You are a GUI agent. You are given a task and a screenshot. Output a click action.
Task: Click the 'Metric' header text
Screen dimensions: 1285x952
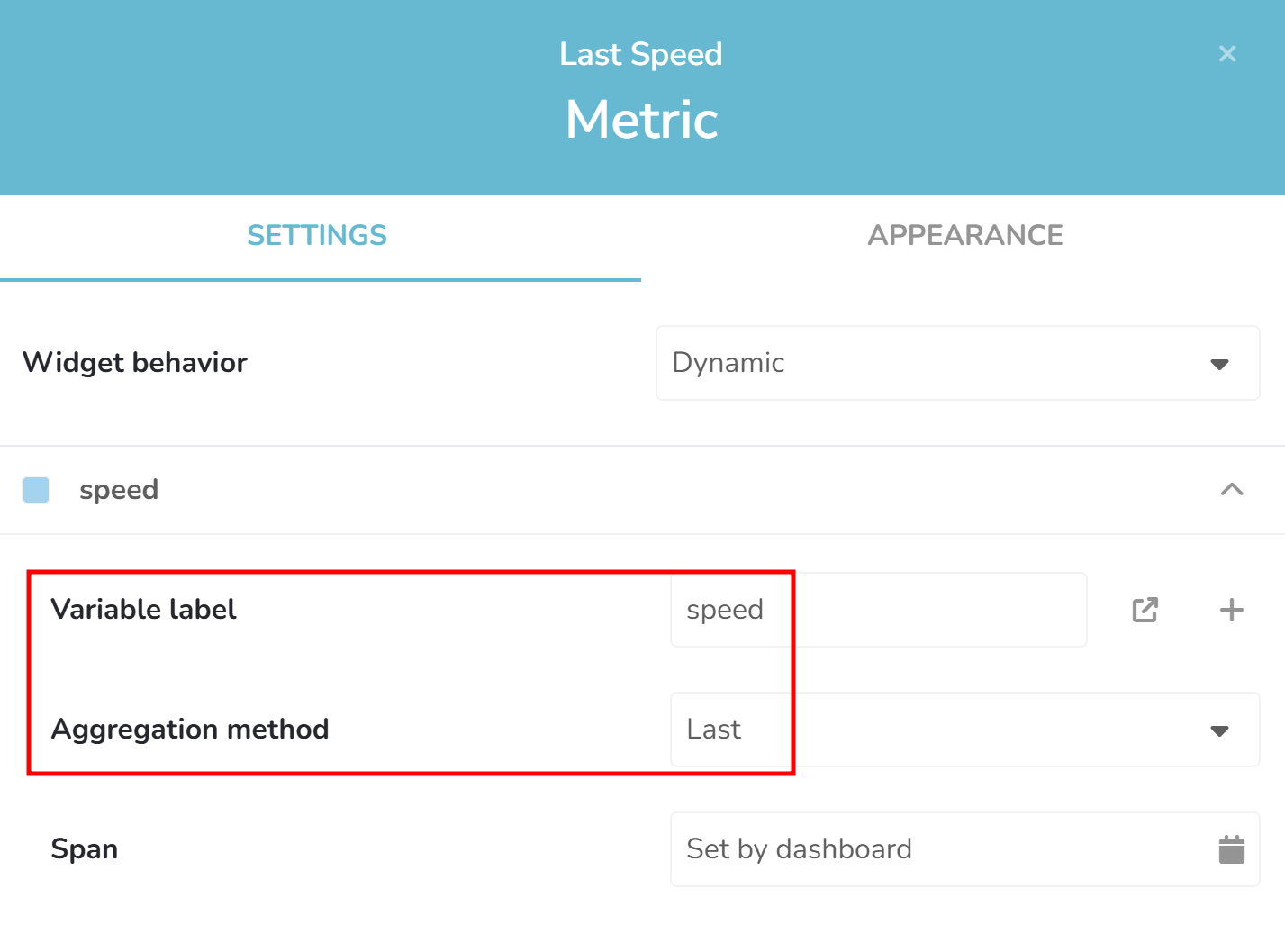(x=641, y=120)
